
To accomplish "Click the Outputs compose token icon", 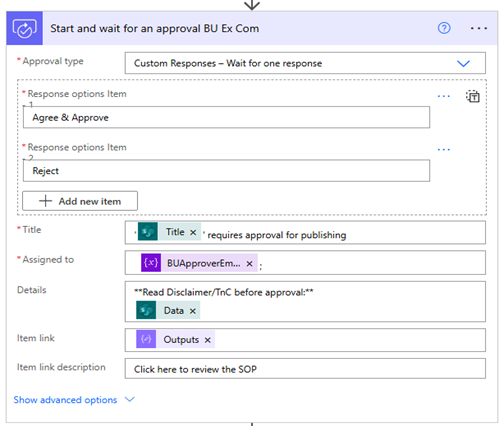I will [x=146, y=339].
